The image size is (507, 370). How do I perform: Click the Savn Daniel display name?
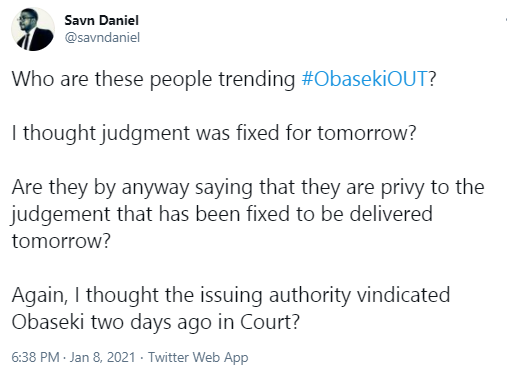point(102,20)
